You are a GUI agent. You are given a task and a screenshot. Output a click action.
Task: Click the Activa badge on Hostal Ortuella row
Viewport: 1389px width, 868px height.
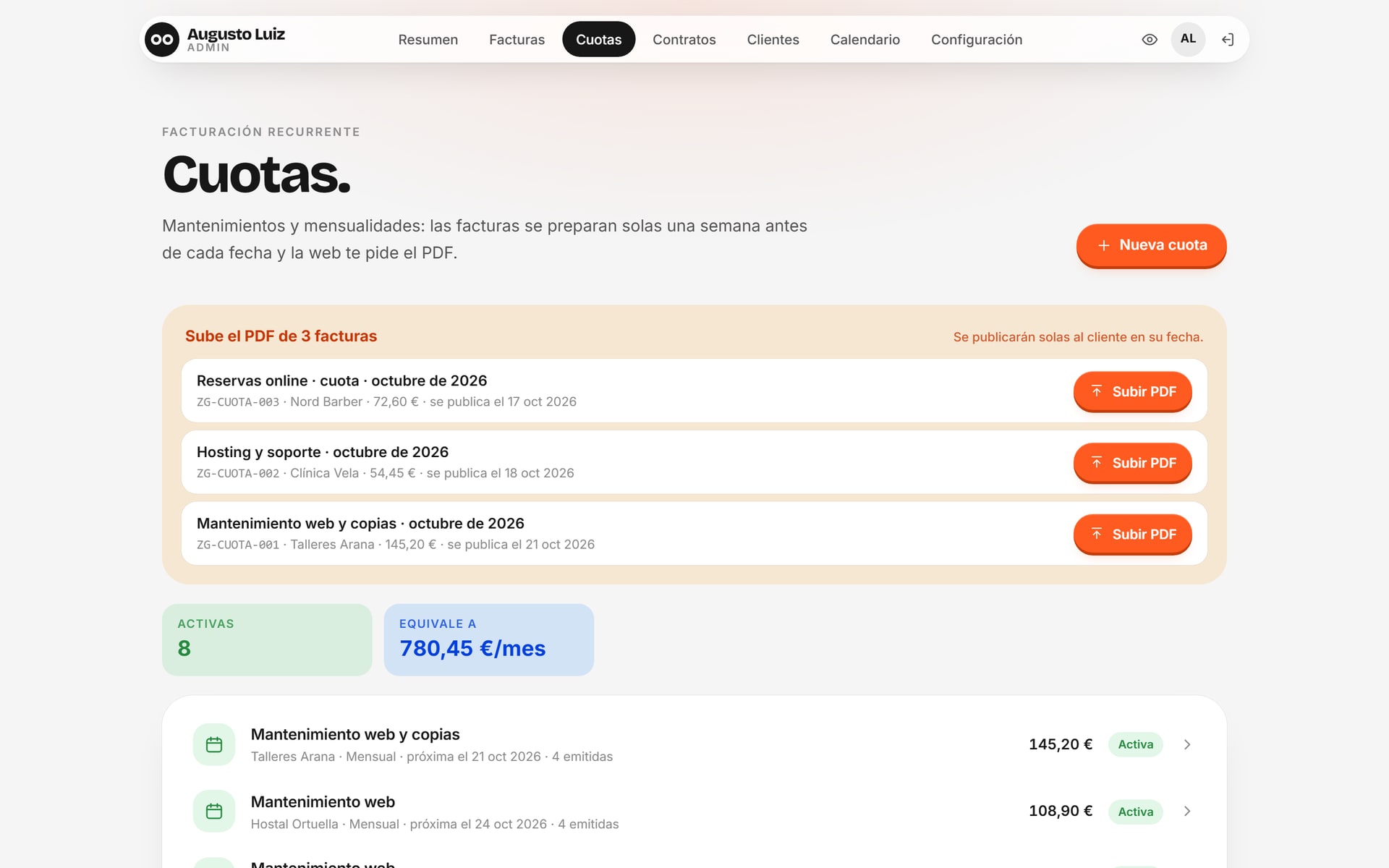1135,812
